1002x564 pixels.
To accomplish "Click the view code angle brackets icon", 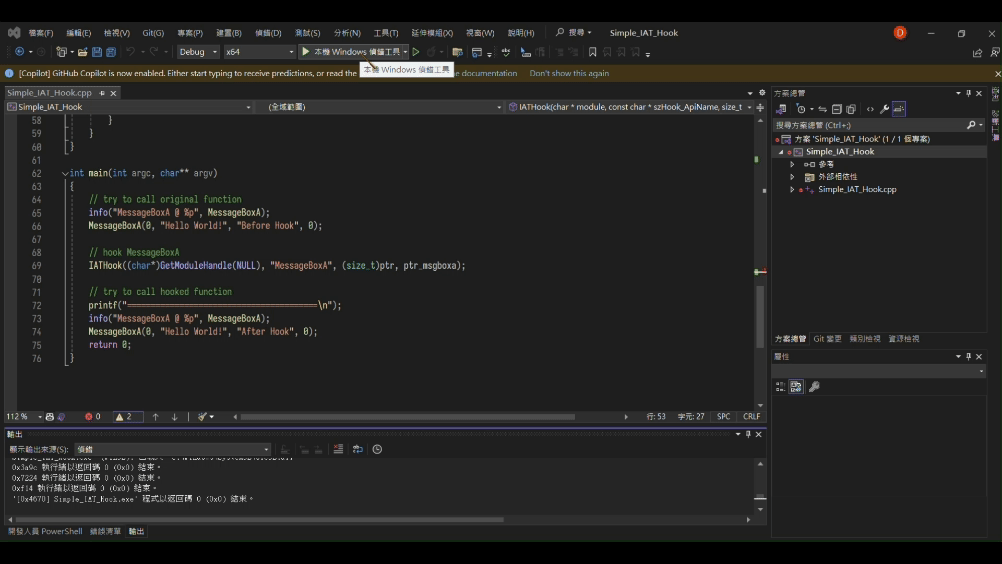I will pyautogui.click(x=870, y=109).
